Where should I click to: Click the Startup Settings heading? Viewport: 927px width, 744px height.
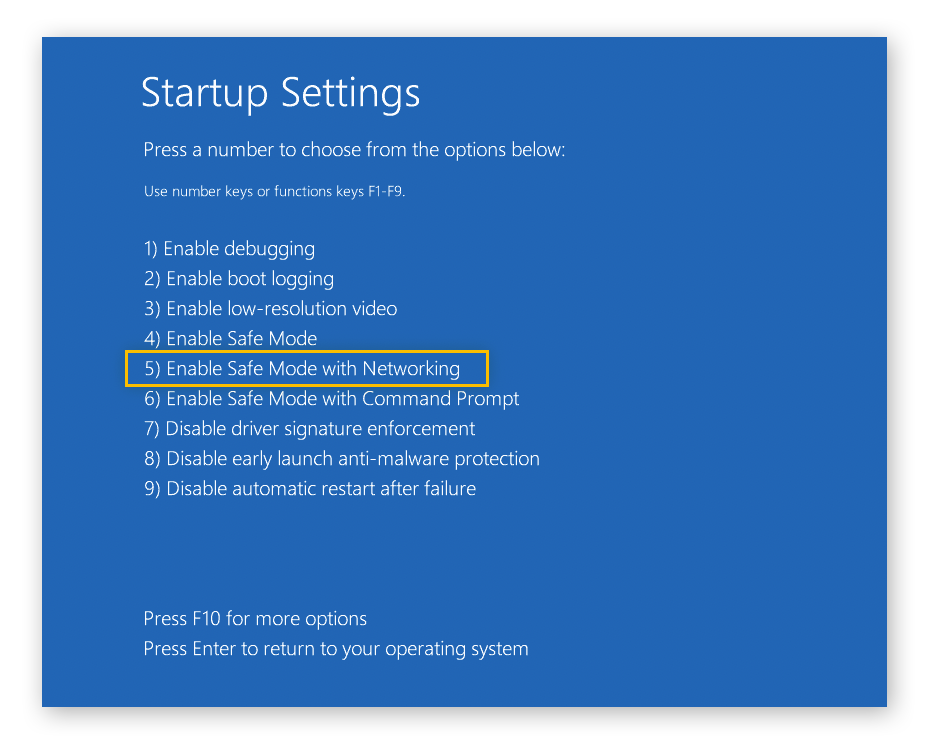pos(280,93)
